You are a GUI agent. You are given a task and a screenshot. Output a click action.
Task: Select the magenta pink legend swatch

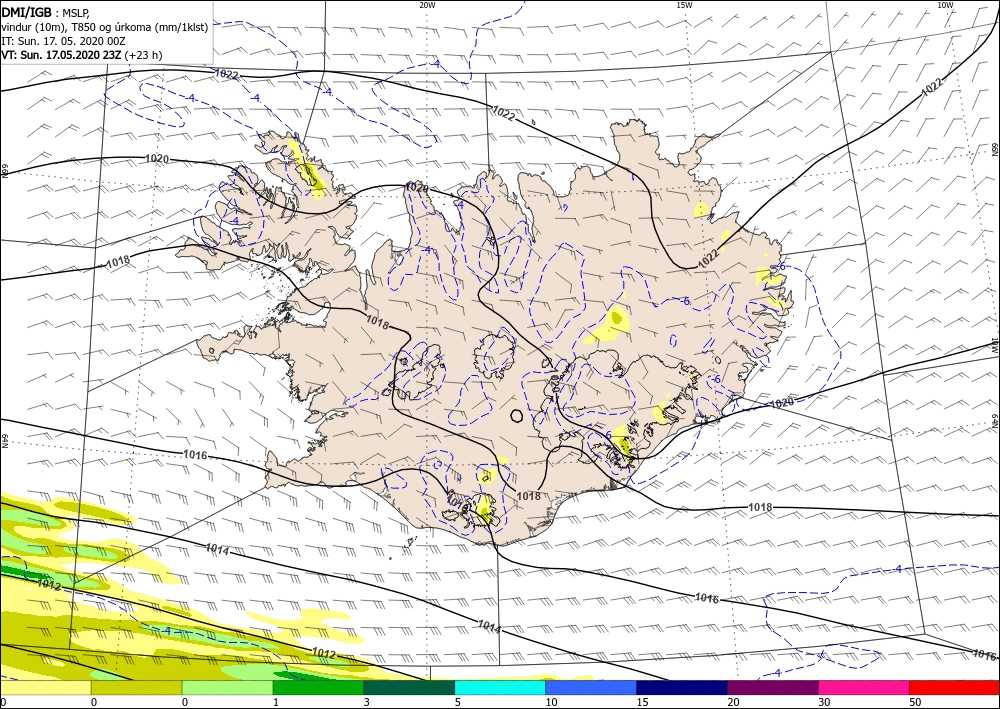click(x=864, y=688)
